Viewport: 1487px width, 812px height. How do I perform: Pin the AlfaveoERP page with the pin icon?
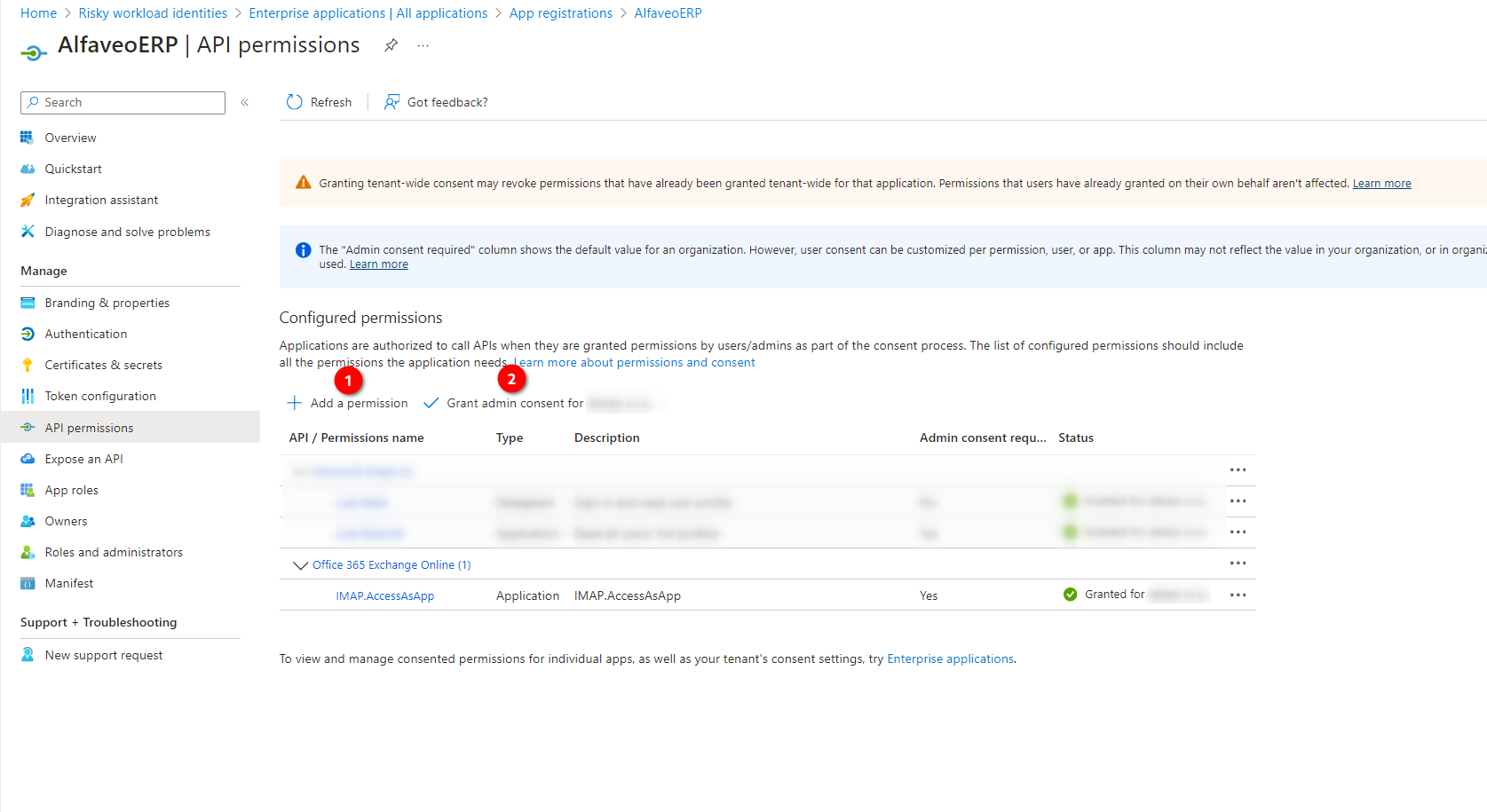(x=391, y=45)
